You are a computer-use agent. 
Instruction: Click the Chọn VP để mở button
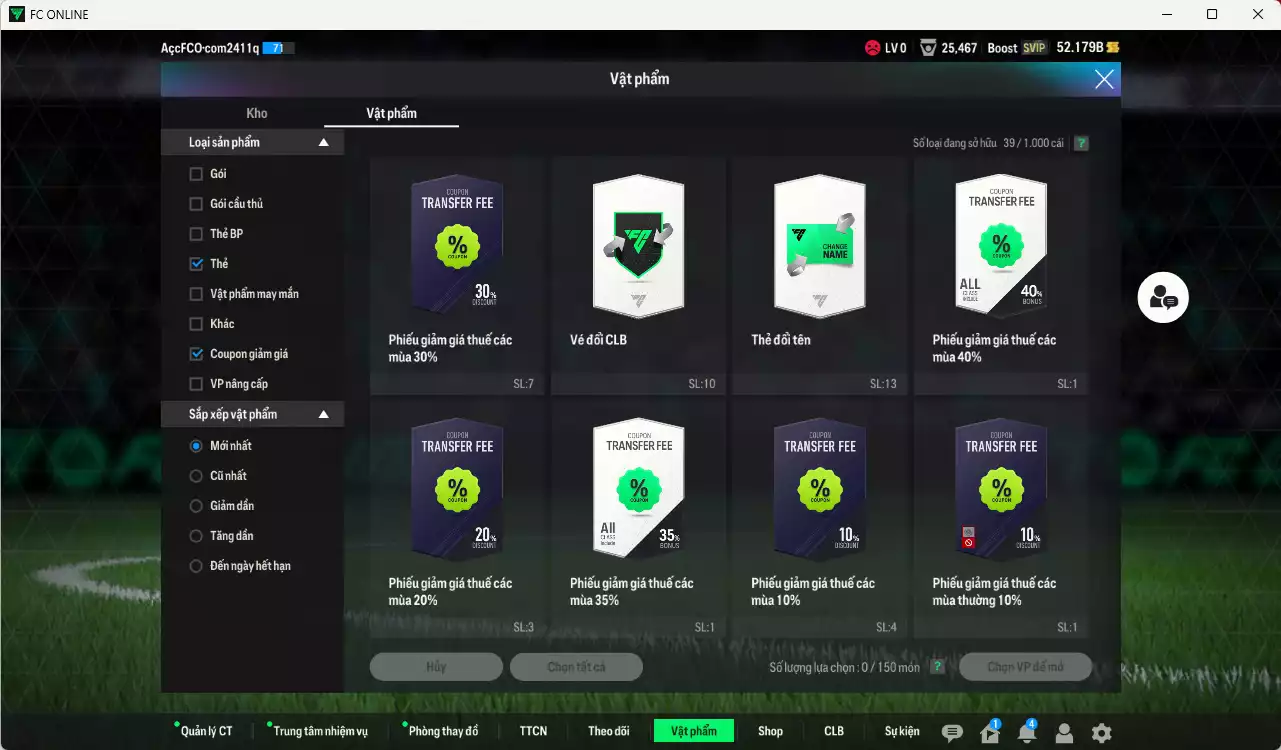click(x=1025, y=667)
